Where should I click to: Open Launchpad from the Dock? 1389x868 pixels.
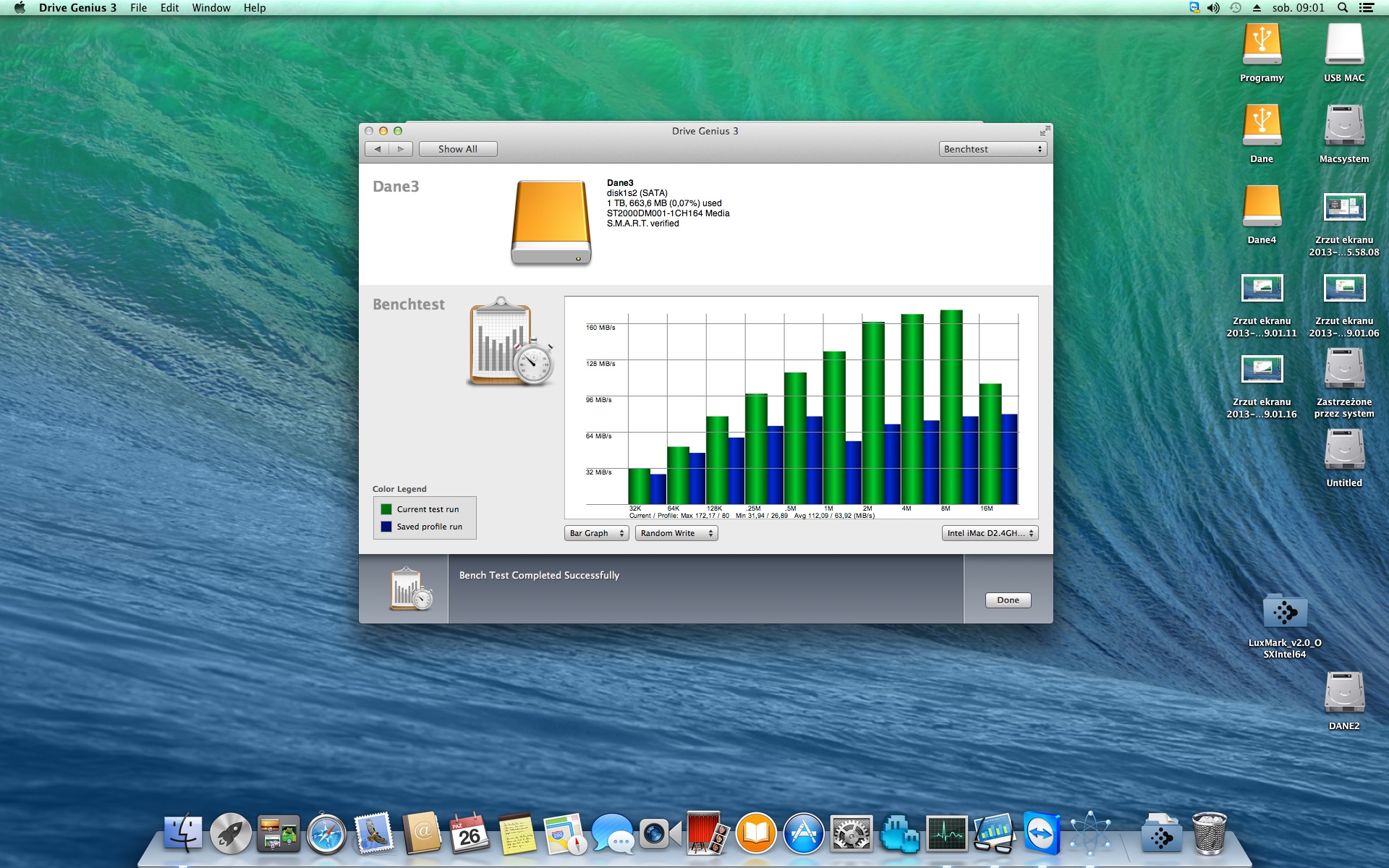click(x=231, y=833)
